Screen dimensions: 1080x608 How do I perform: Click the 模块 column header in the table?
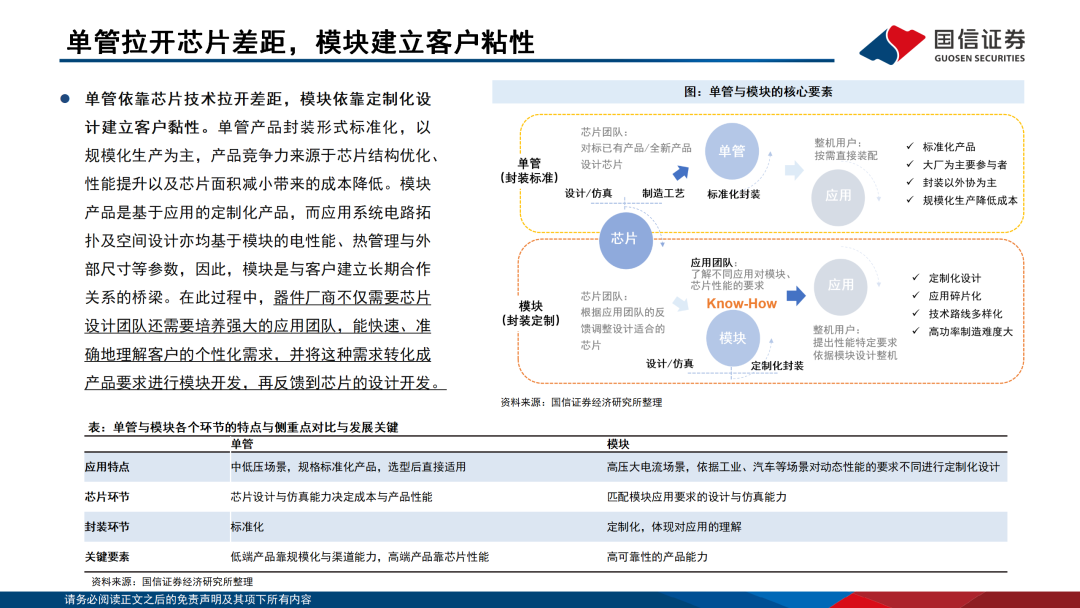618,444
